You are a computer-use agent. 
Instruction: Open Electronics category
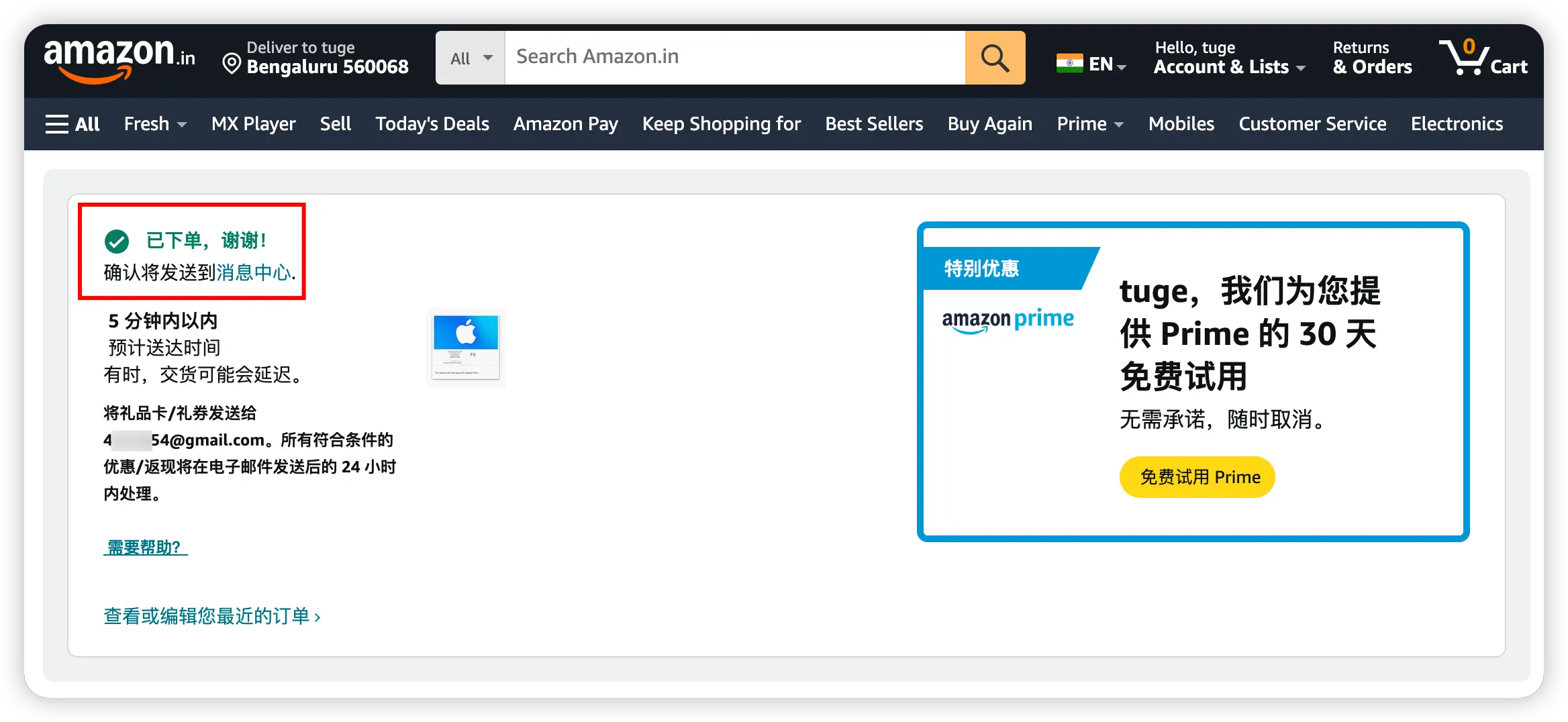[1457, 124]
